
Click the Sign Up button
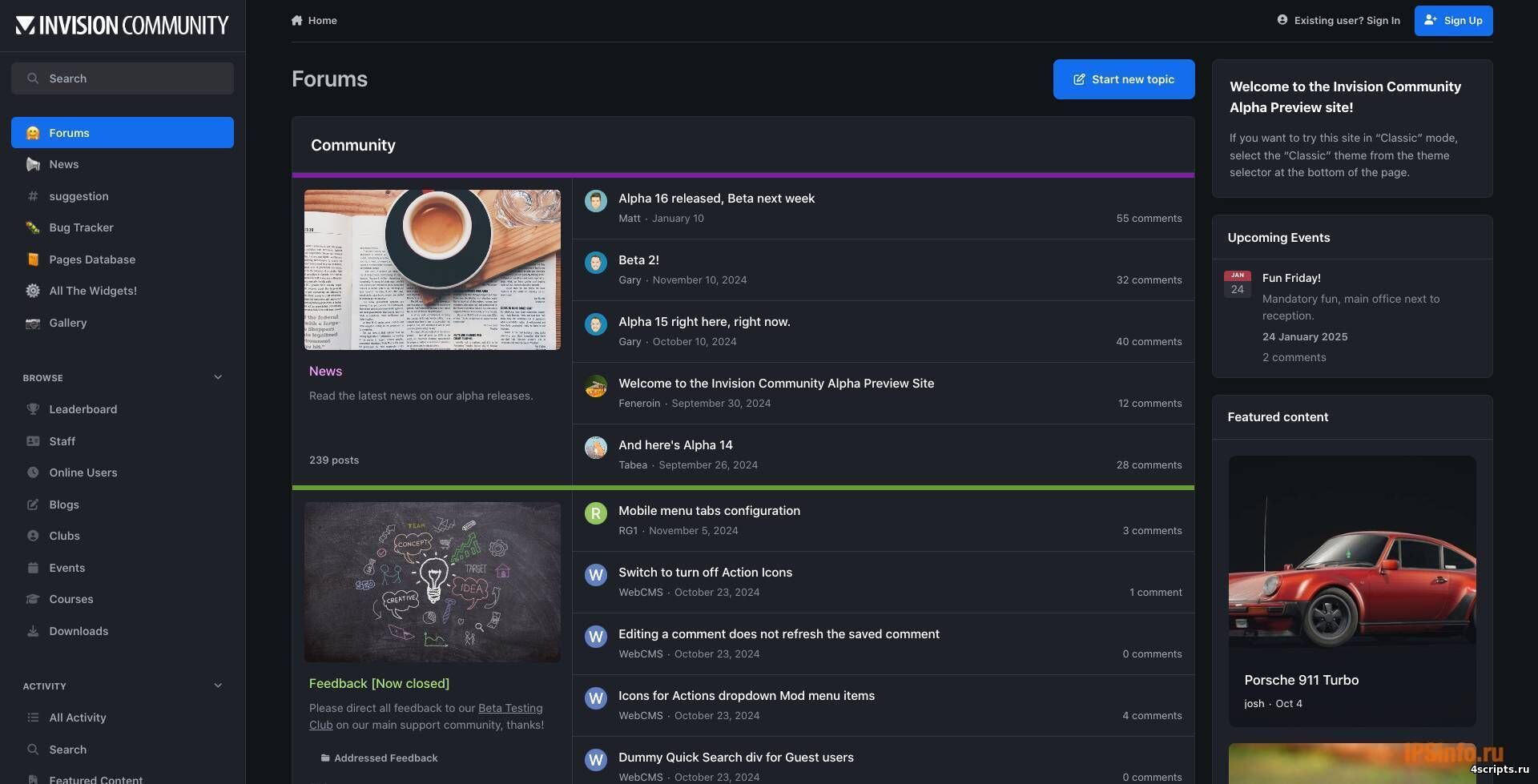pyautogui.click(x=1453, y=21)
